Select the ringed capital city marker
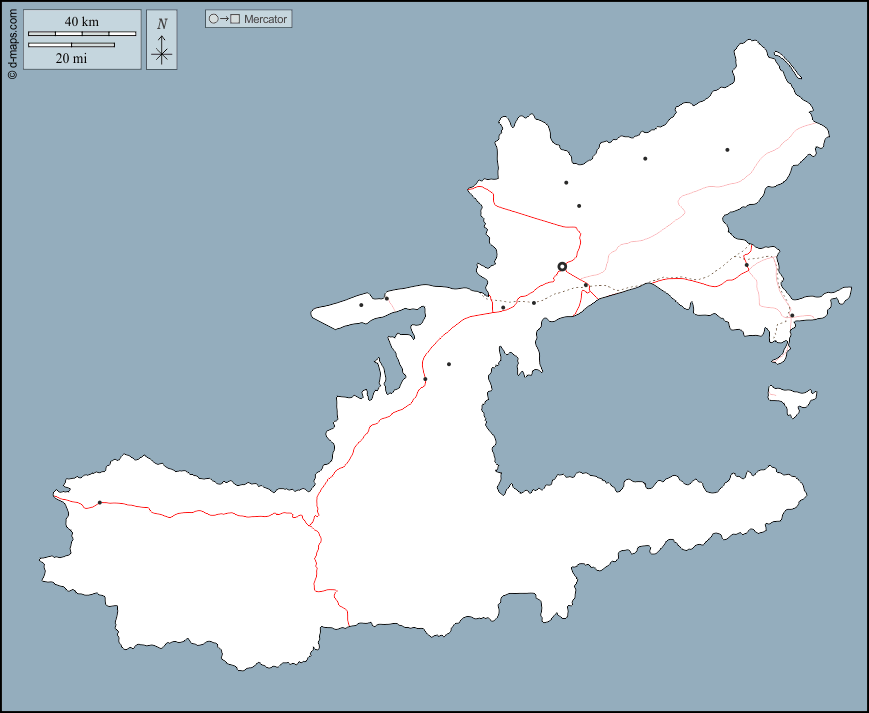The height and width of the screenshot is (713, 869). 562,267
